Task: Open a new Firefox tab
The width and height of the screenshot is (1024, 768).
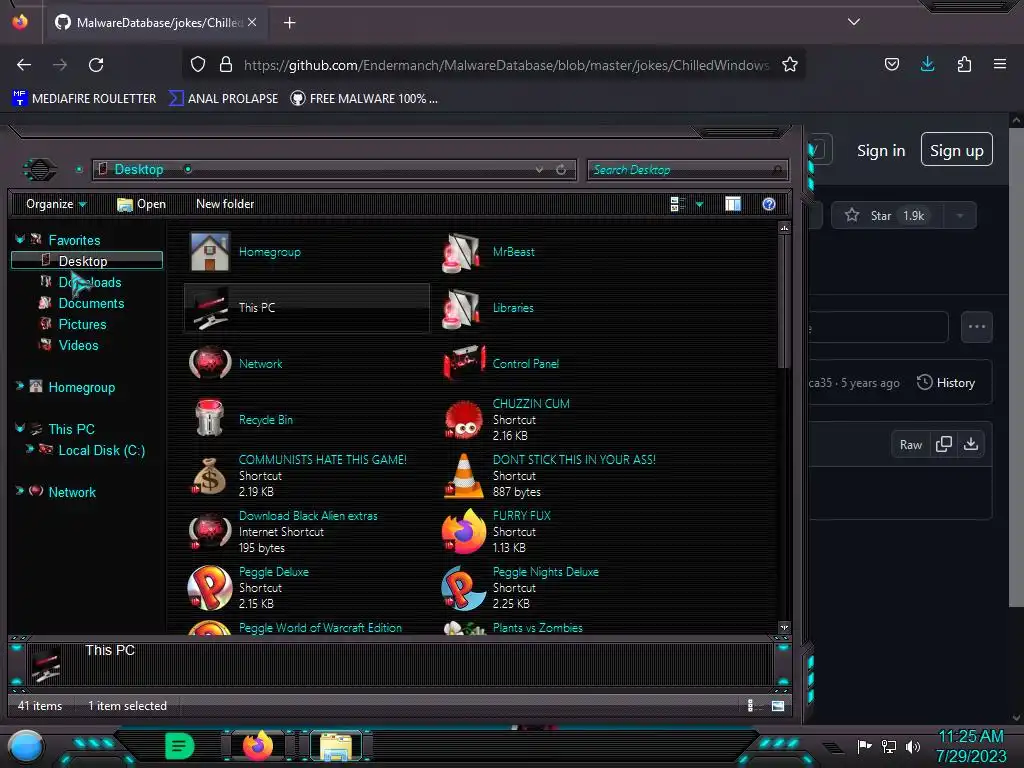Action: click(289, 23)
